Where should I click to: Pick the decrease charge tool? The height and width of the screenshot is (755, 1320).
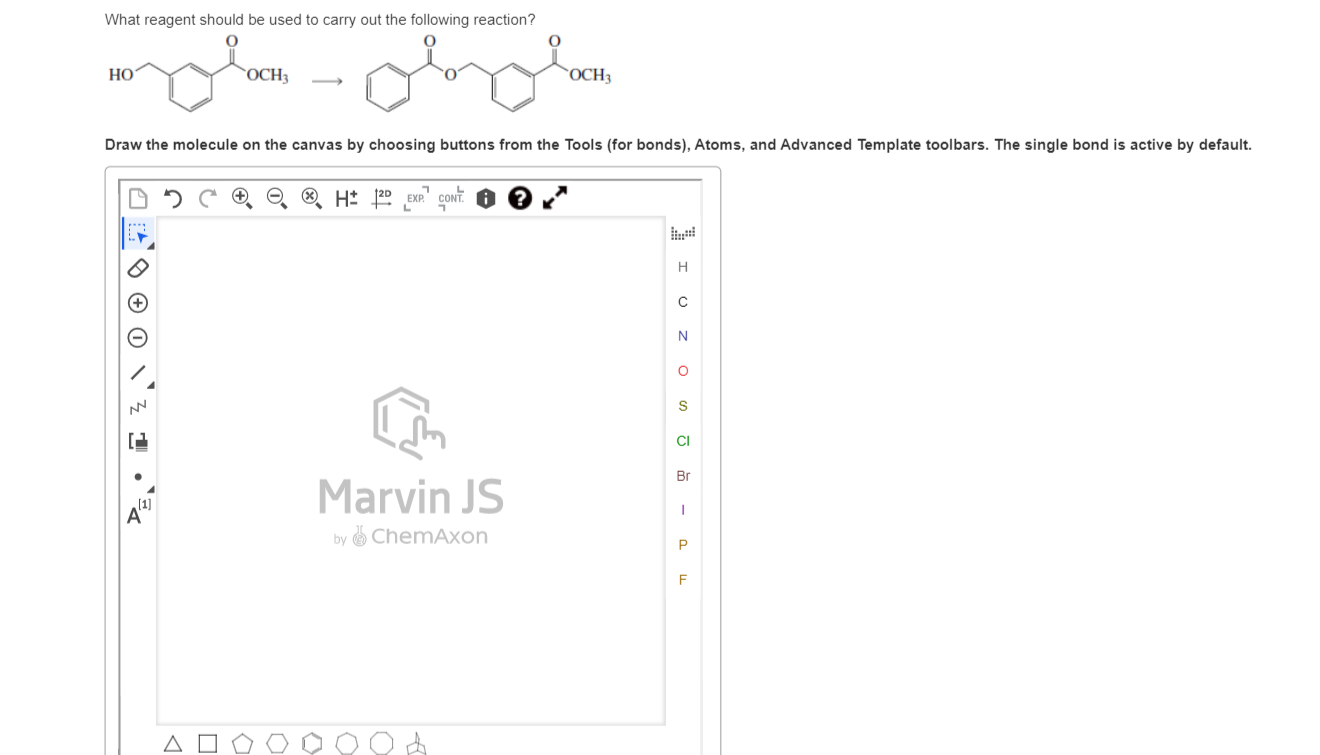pyautogui.click(x=138, y=337)
